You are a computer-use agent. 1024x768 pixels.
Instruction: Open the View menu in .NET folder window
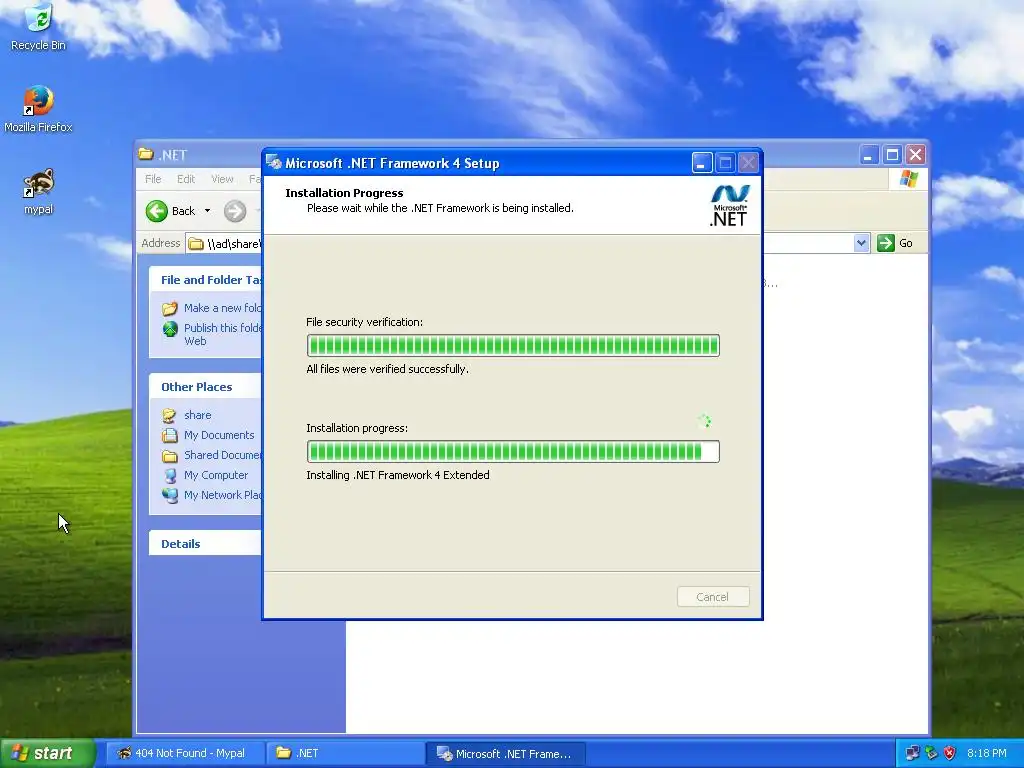[x=222, y=179]
